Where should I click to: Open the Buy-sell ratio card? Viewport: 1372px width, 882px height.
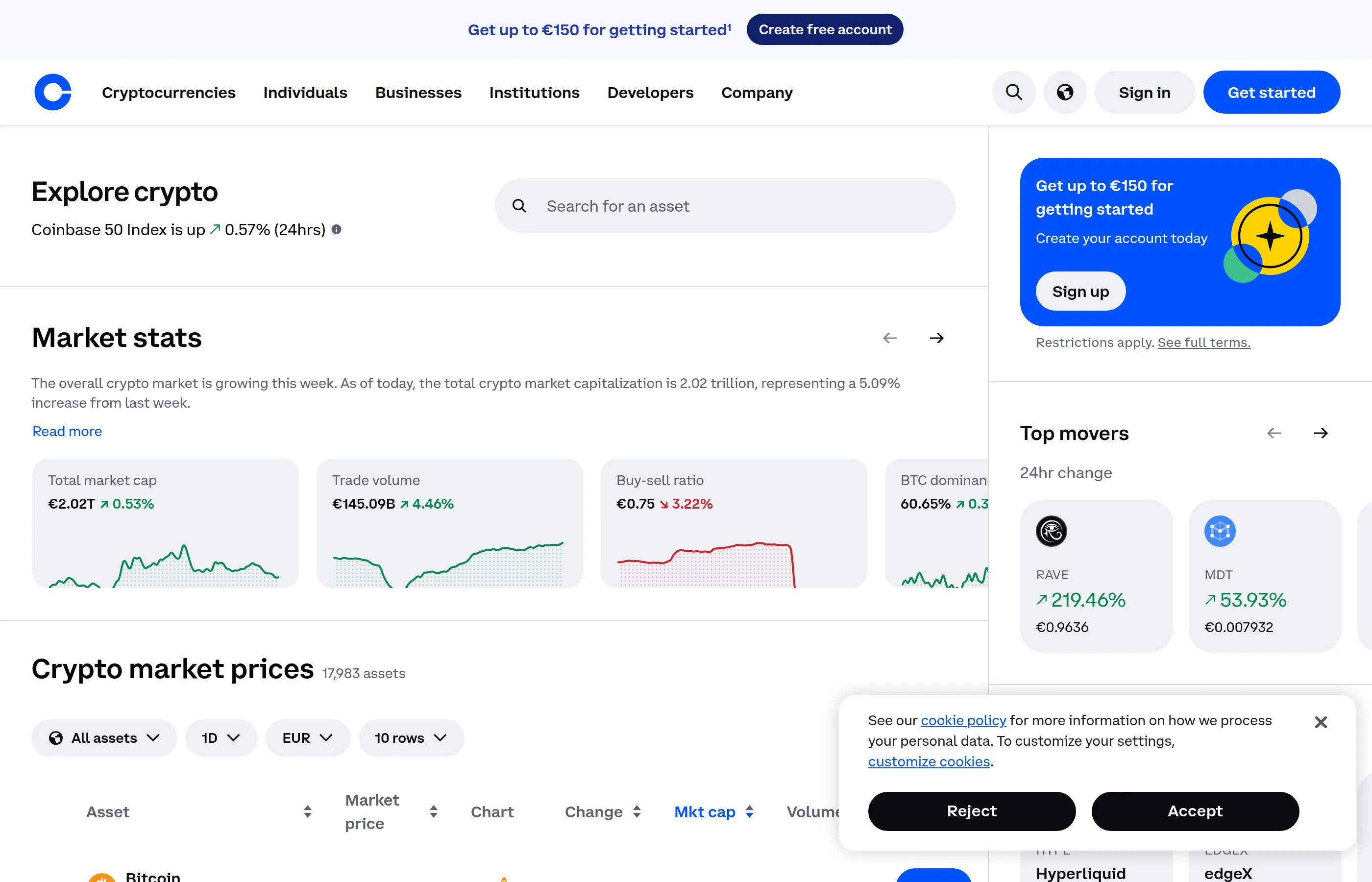[x=734, y=523]
